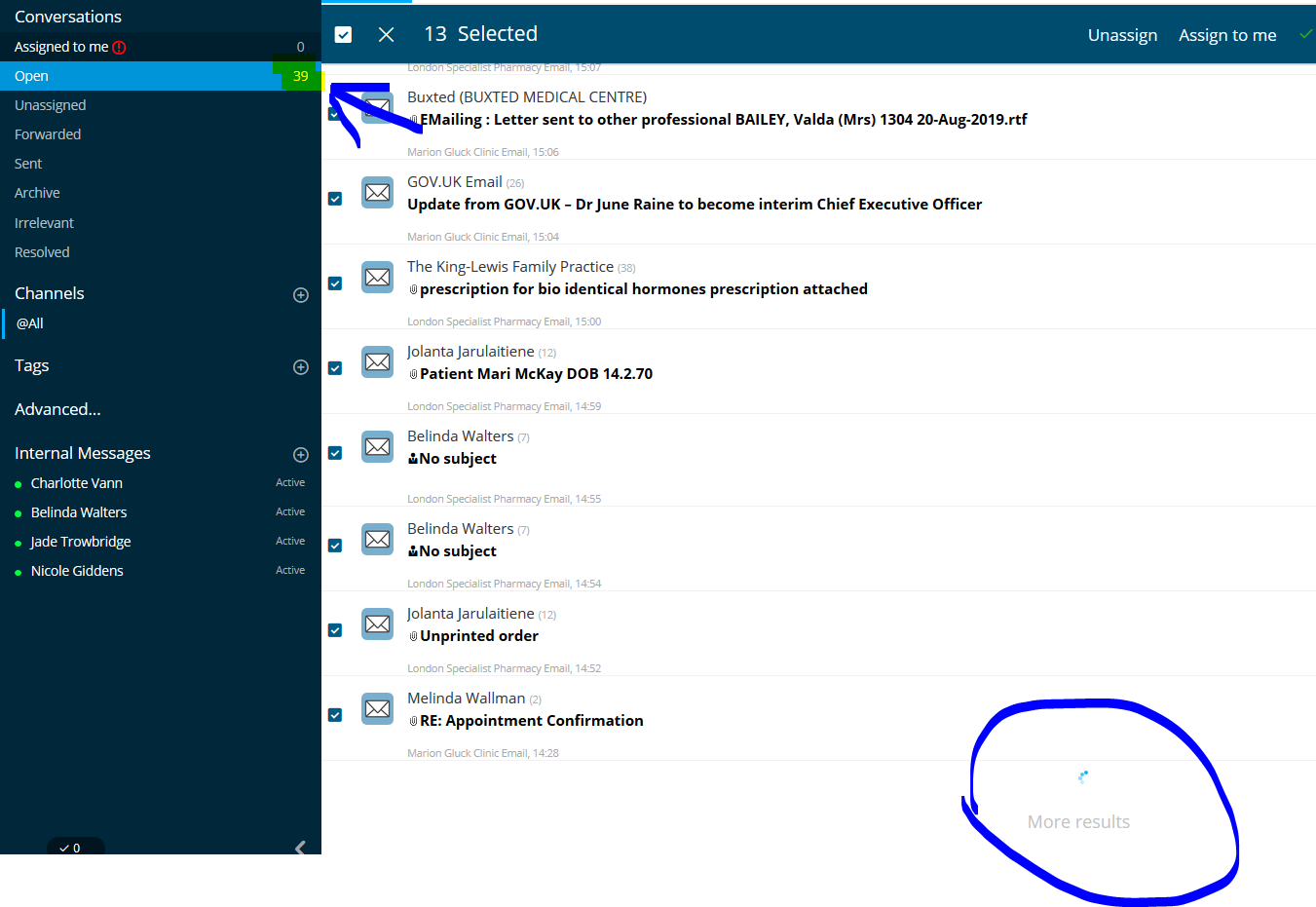The width and height of the screenshot is (1316, 907).
Task: Uncheck Melinda Wallman conversation checkbox
Action: 335,715
